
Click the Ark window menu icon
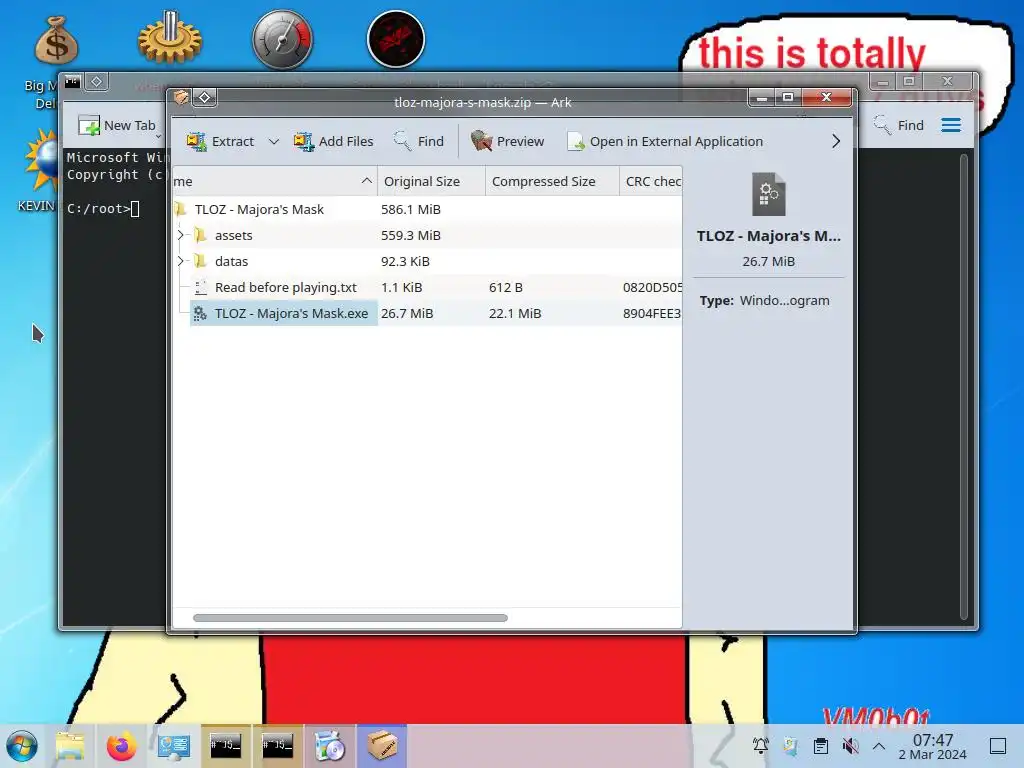[x=181, y=97]
